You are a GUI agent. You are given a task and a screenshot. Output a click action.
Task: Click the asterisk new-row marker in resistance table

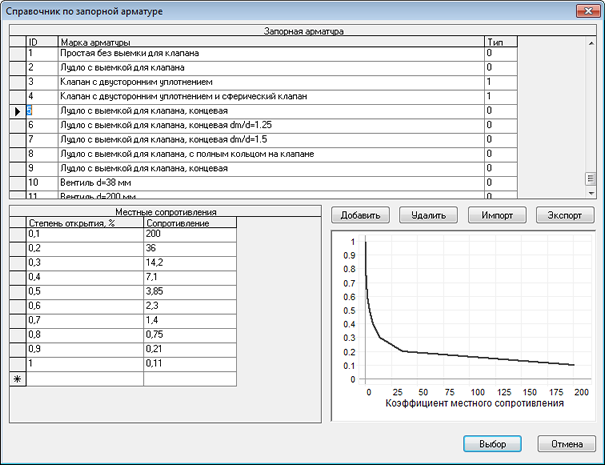tap(17, 379)
